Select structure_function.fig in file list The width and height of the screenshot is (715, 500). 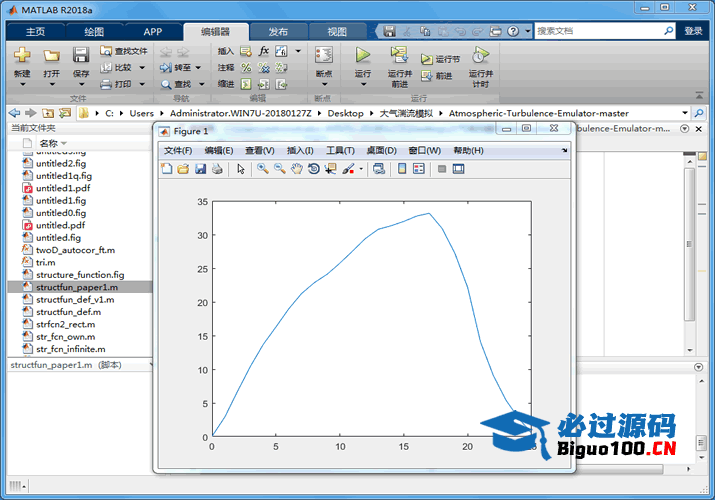click(x=80, y=275)
